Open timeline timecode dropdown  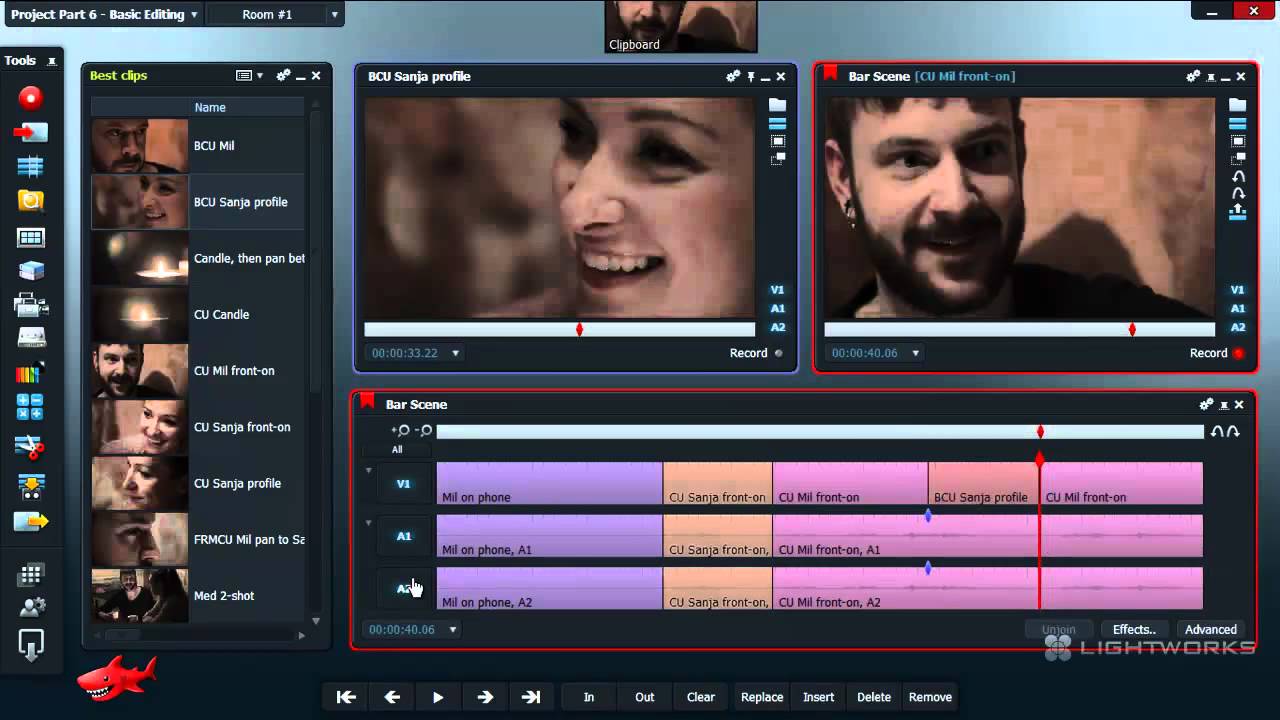click(452, 630)
